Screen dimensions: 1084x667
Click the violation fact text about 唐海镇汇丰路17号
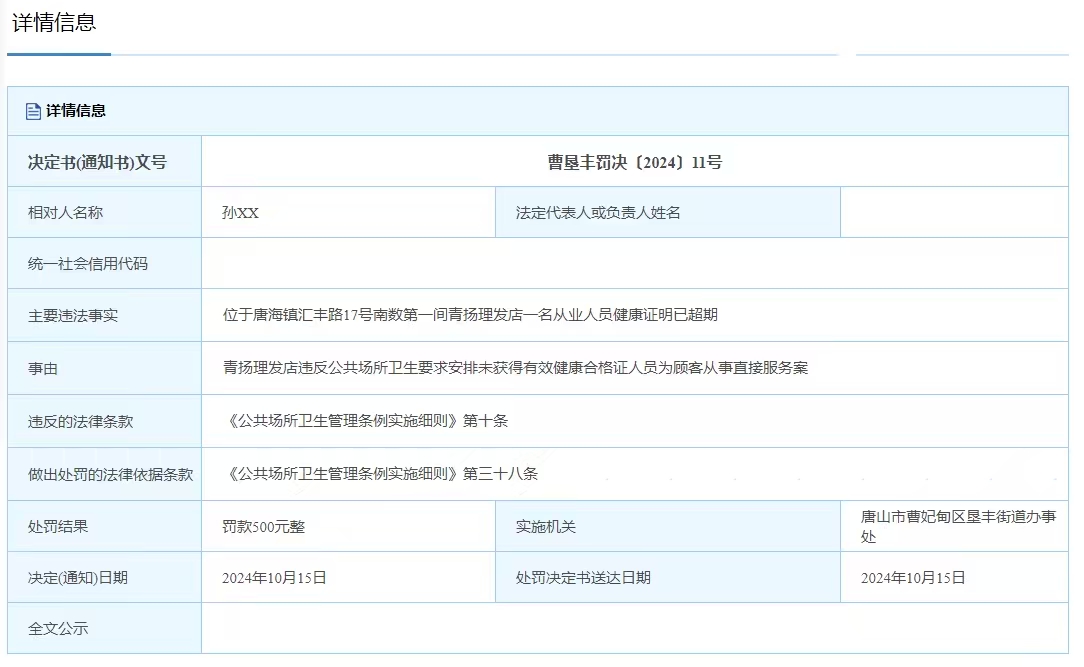coord(470,315)
